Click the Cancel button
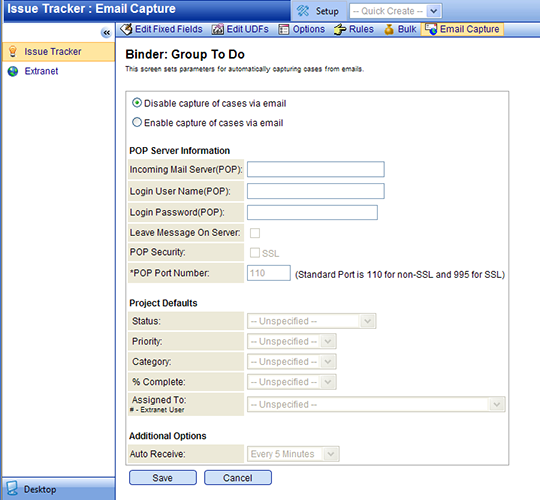Screen dimensions: 540x500 tap(238, 478)
